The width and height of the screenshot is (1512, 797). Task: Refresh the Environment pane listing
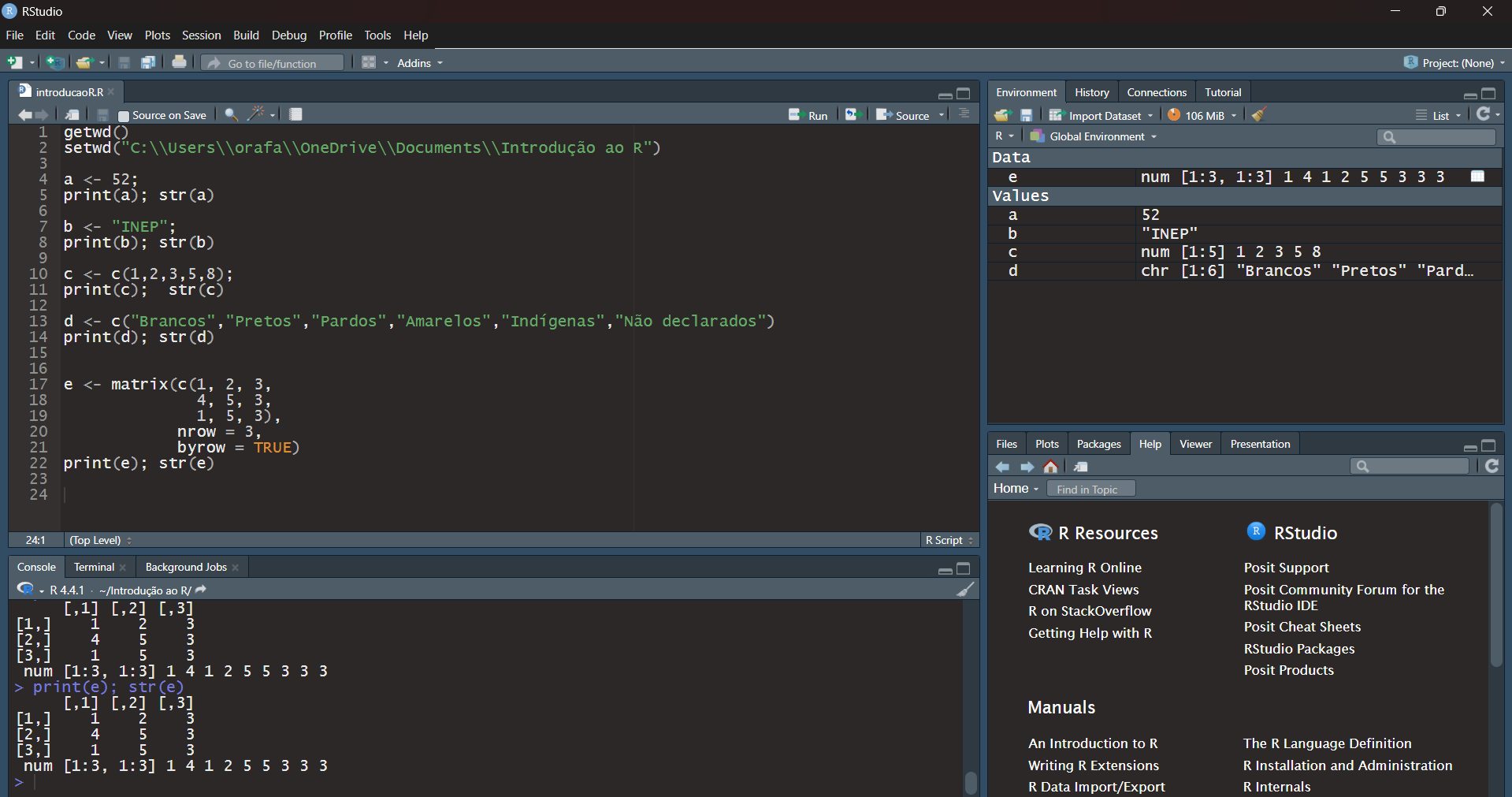tap(1484, 114)
